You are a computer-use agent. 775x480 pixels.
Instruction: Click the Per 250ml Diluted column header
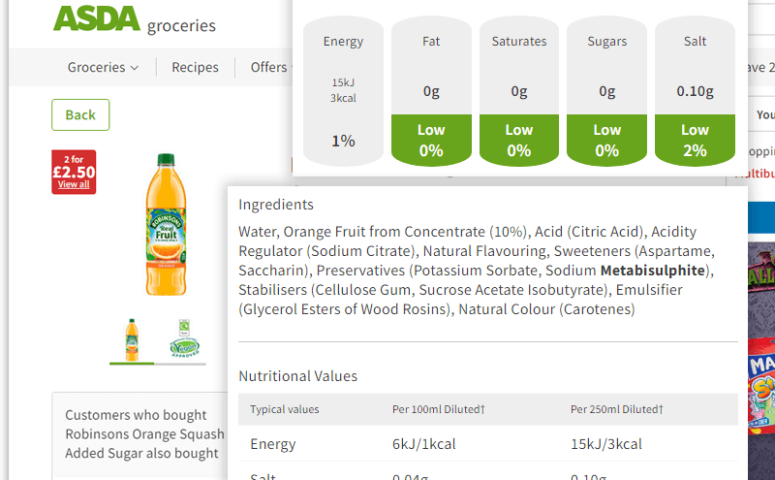pyautogui.click(x=617, y=409)
